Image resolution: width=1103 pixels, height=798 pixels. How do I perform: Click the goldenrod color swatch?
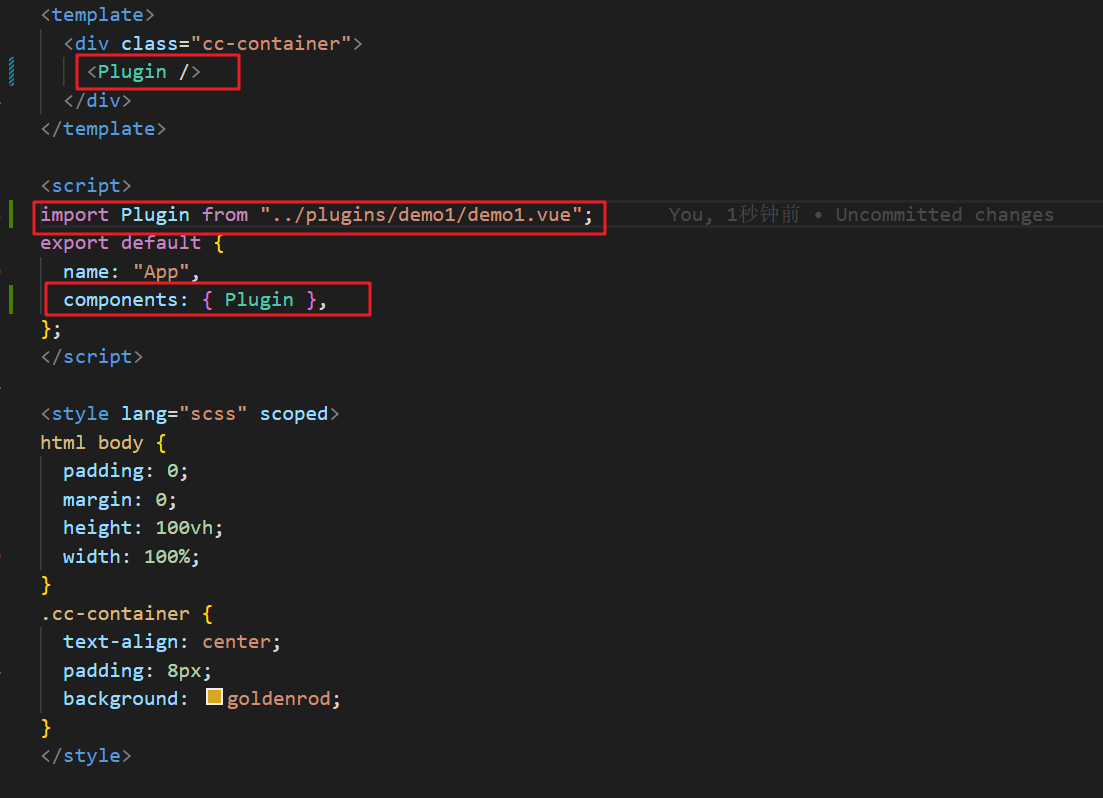click(x=214, y=697)
